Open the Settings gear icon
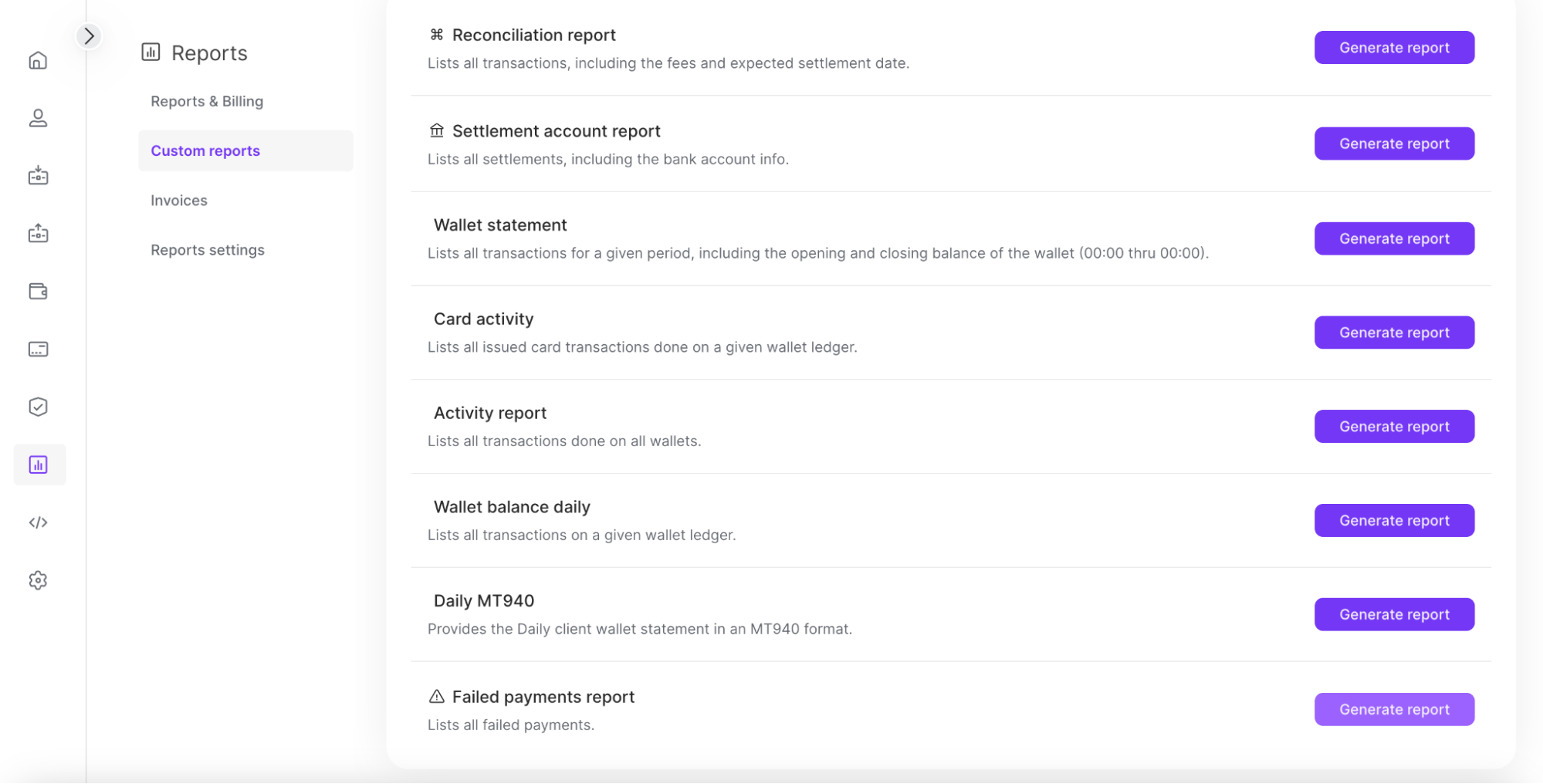 tap(38, 580)
